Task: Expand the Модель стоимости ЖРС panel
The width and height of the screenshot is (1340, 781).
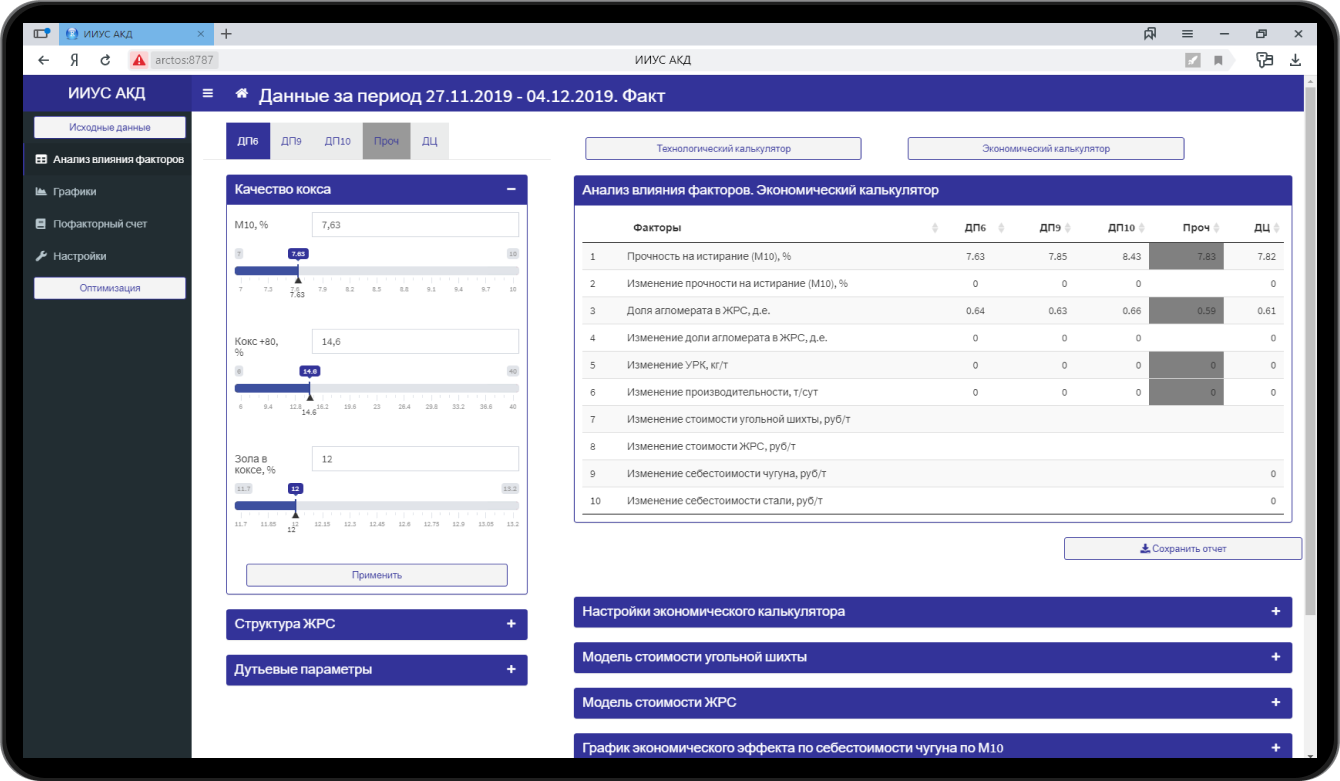Action: click(1276, 702)
